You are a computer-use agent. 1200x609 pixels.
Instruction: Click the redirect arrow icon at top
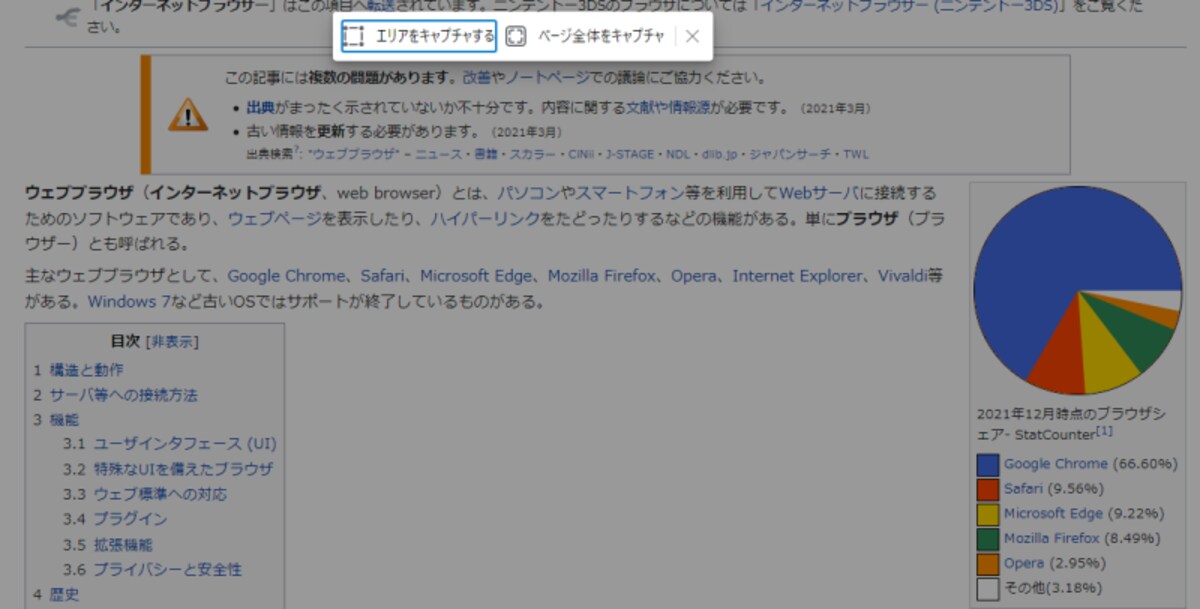point(68,17)
